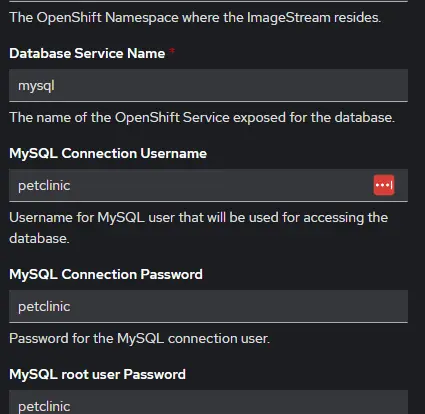
Task: Click the 'Username for MySQL user' description text
Action: (x=198, y=228)
